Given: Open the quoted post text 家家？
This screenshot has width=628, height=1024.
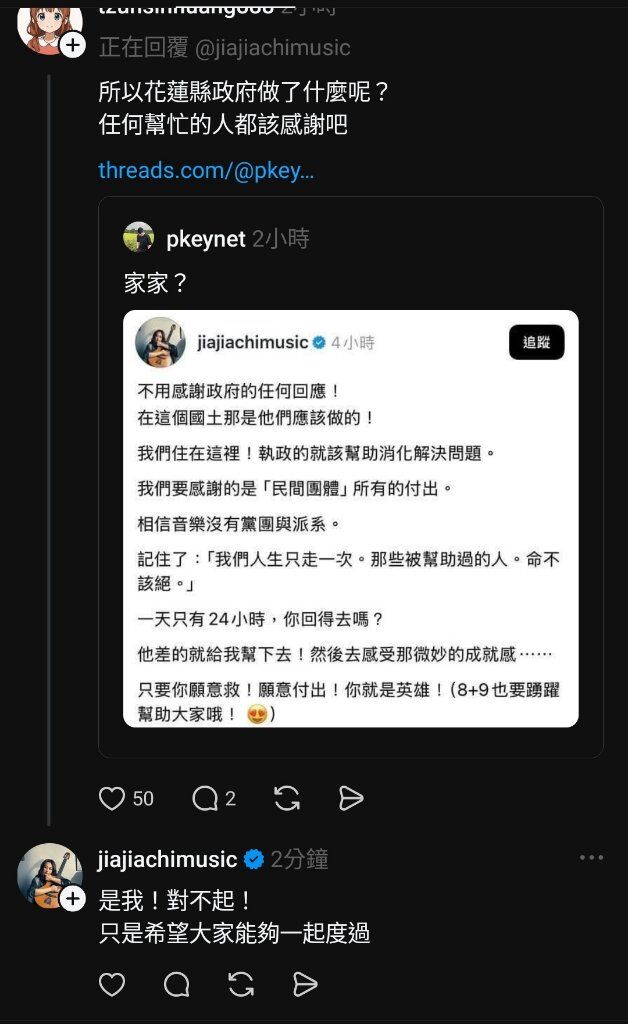Looking at the screenshot, I should 155,283.
